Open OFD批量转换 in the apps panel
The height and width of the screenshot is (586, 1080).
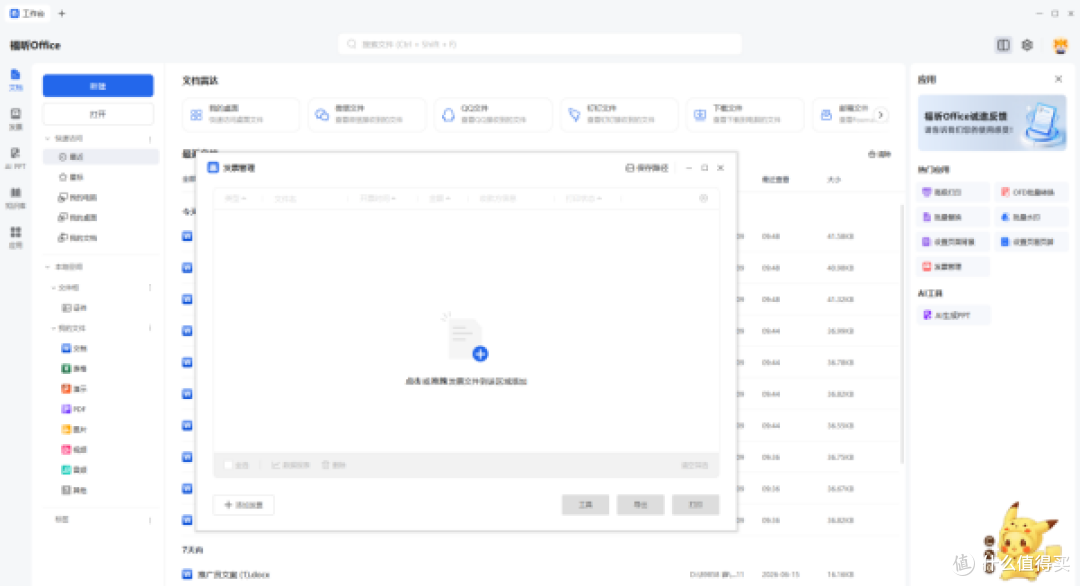point(1031,192)
